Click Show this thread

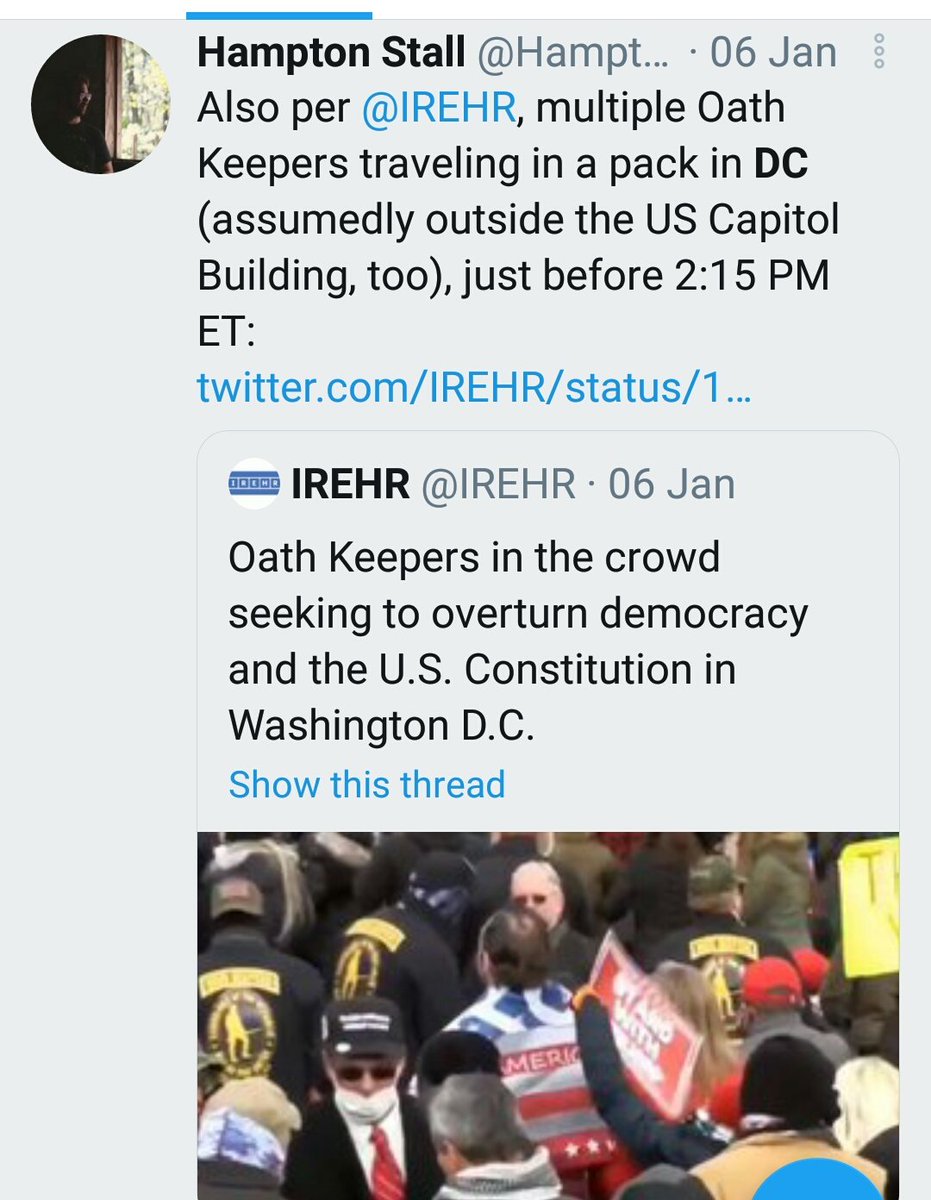click(366, 784)
